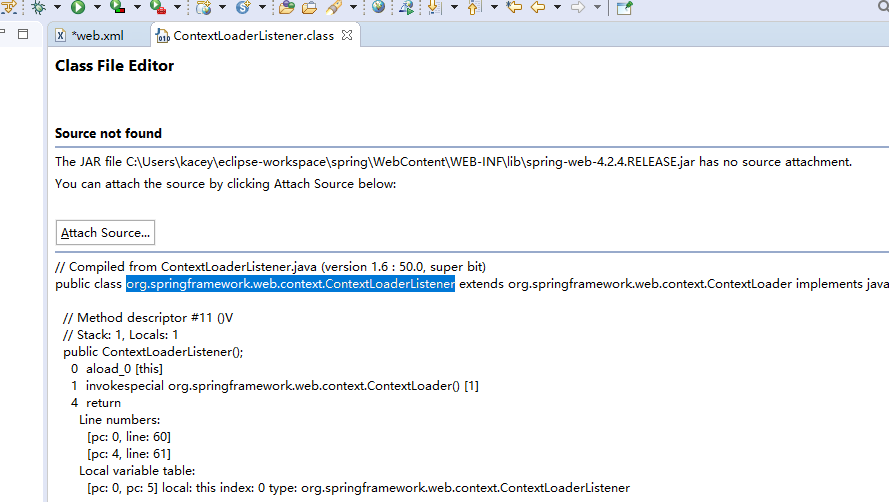Click the maximize view icon in left panel

click(x=23, y=34)
